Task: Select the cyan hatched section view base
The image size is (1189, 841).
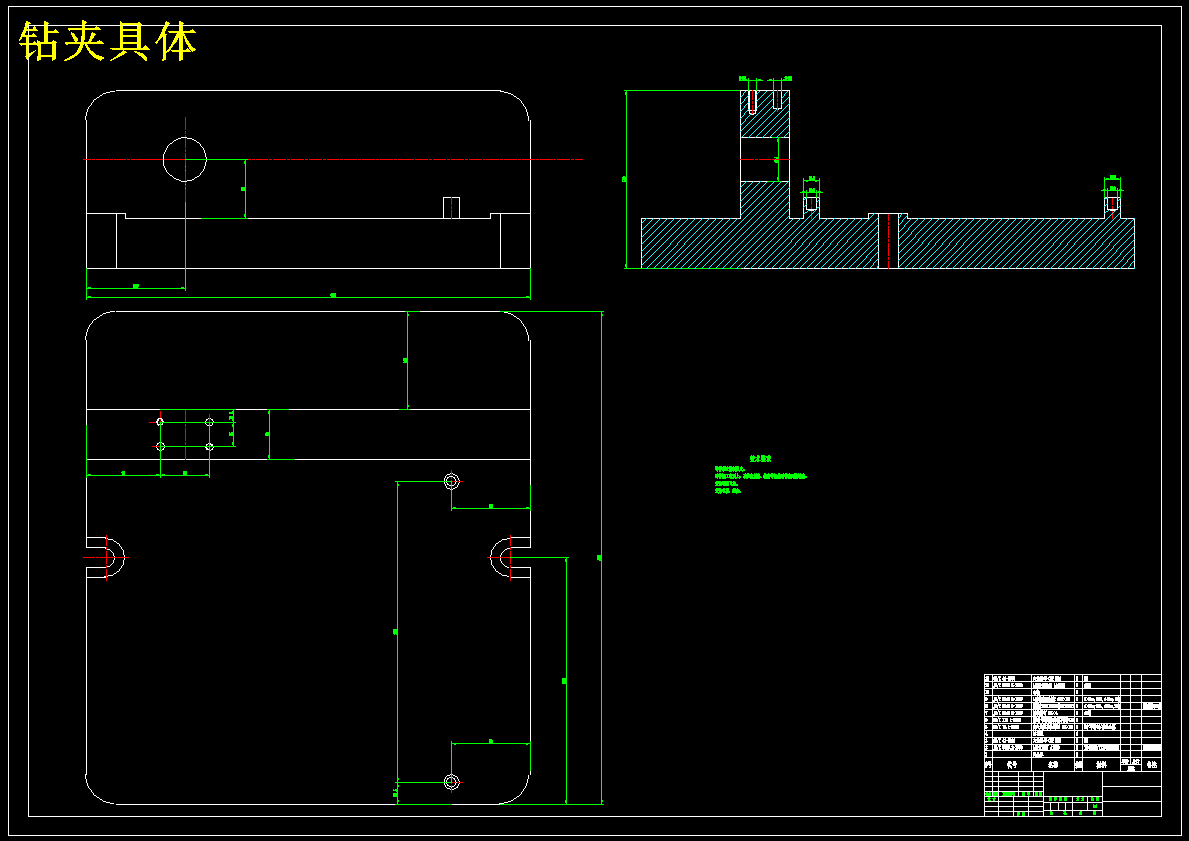Action: pos(888,243)
